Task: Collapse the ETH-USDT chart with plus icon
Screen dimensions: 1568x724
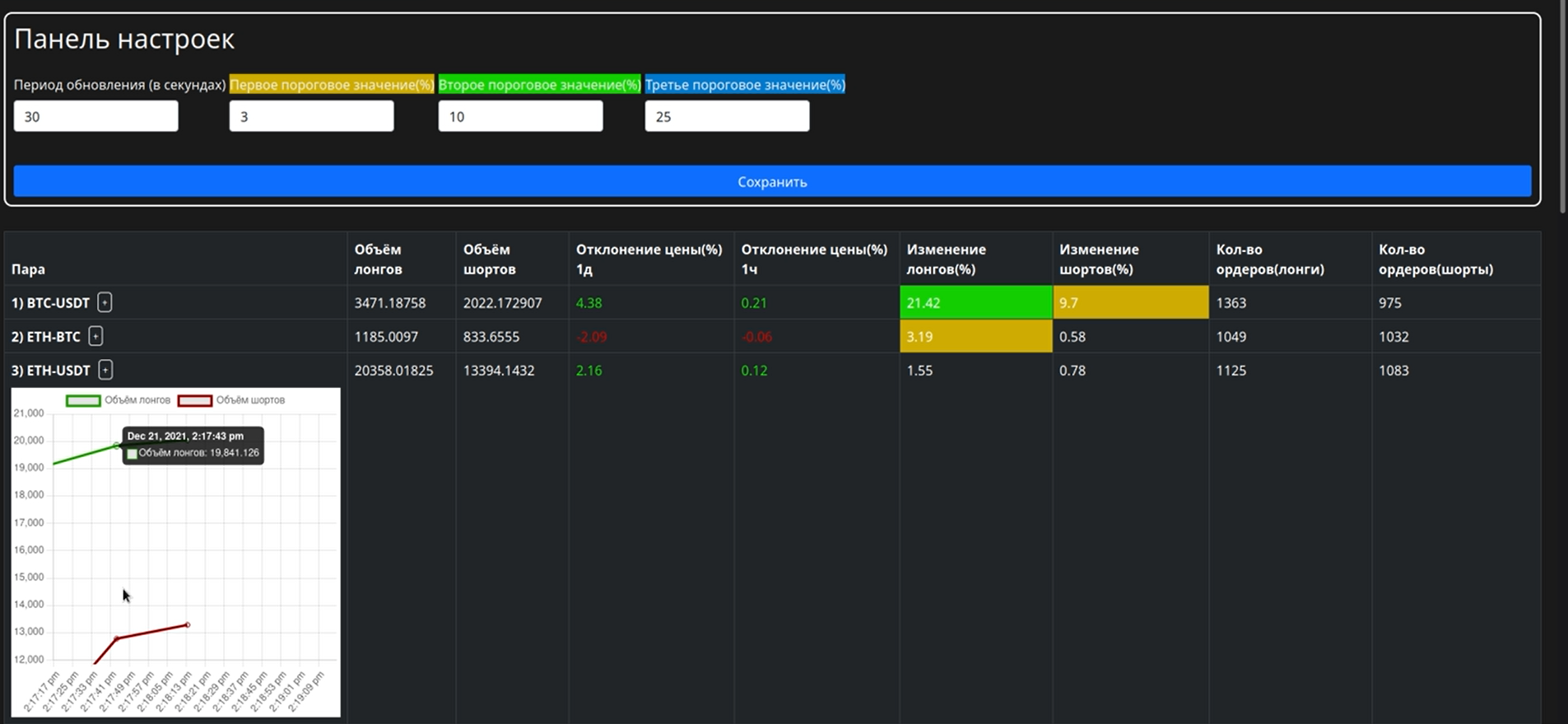Action: [x=105, y=370]
